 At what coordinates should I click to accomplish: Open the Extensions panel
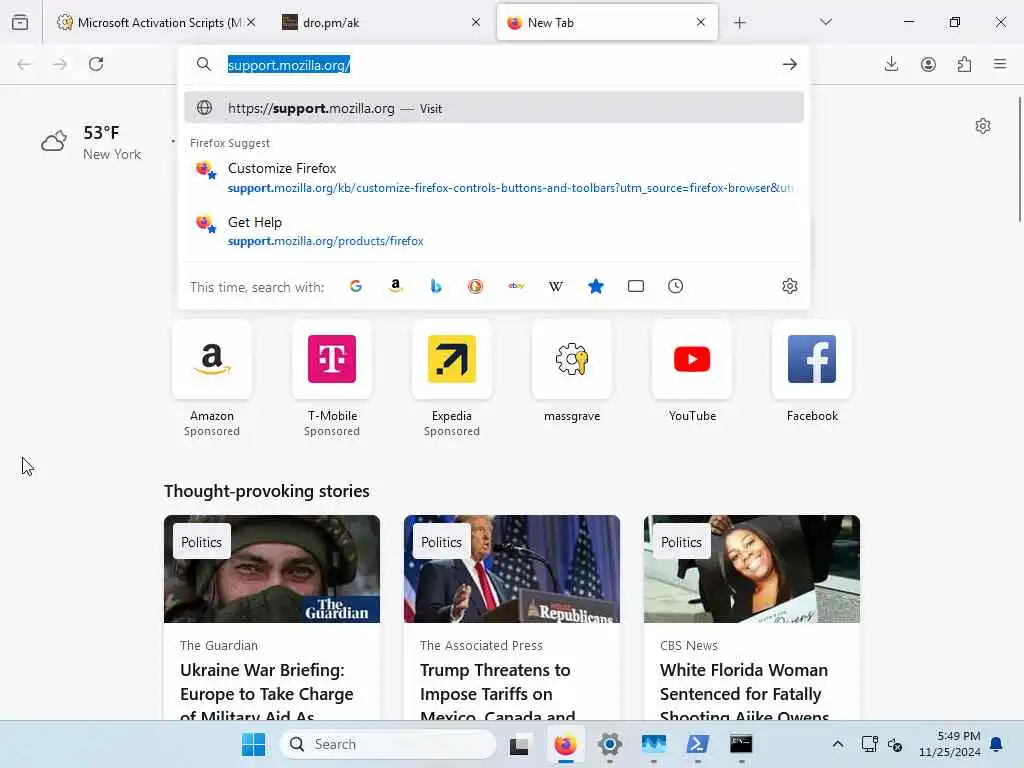(965, 64)
